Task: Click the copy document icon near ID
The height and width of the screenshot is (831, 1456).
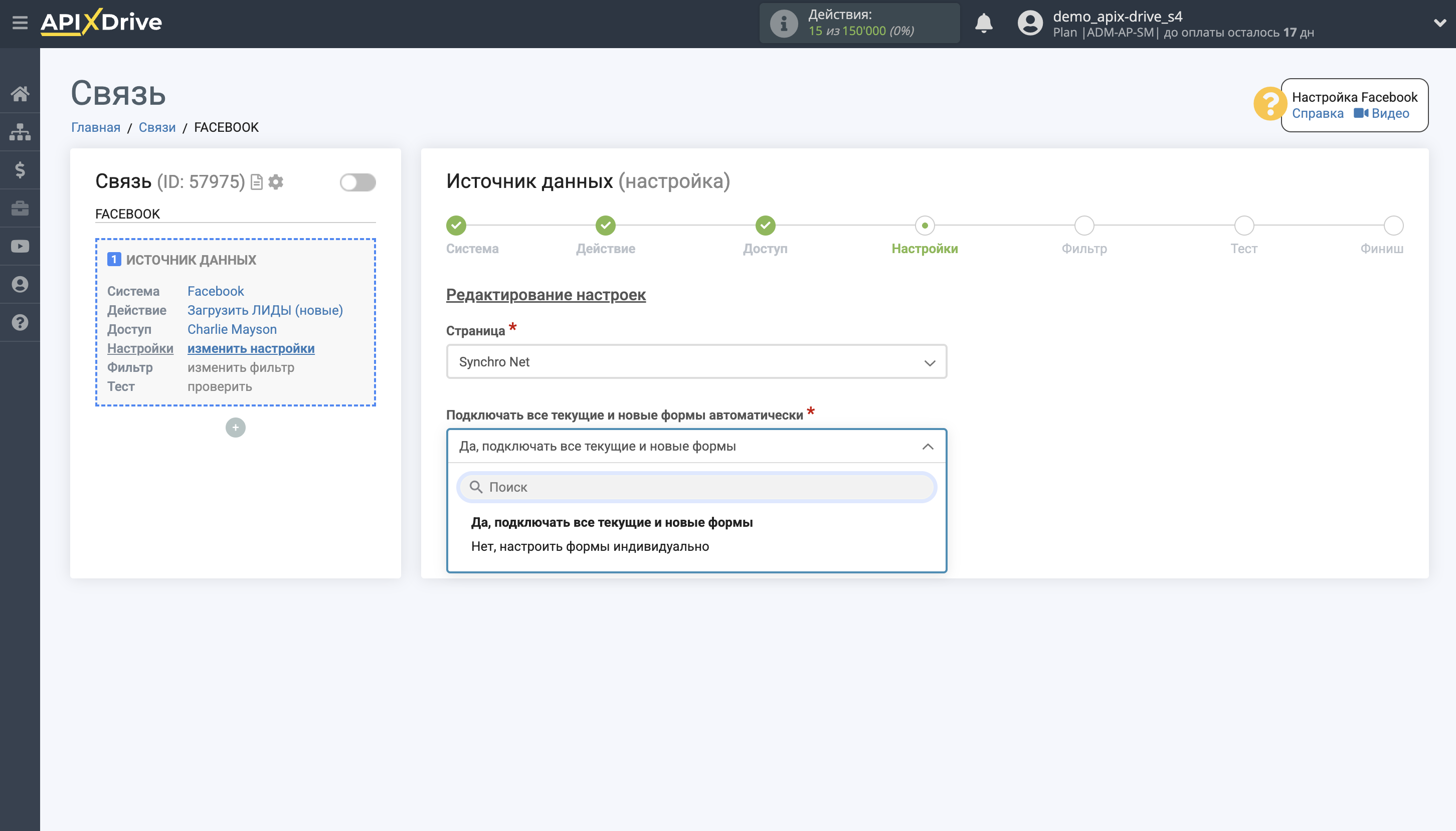Action: point(257,182)
